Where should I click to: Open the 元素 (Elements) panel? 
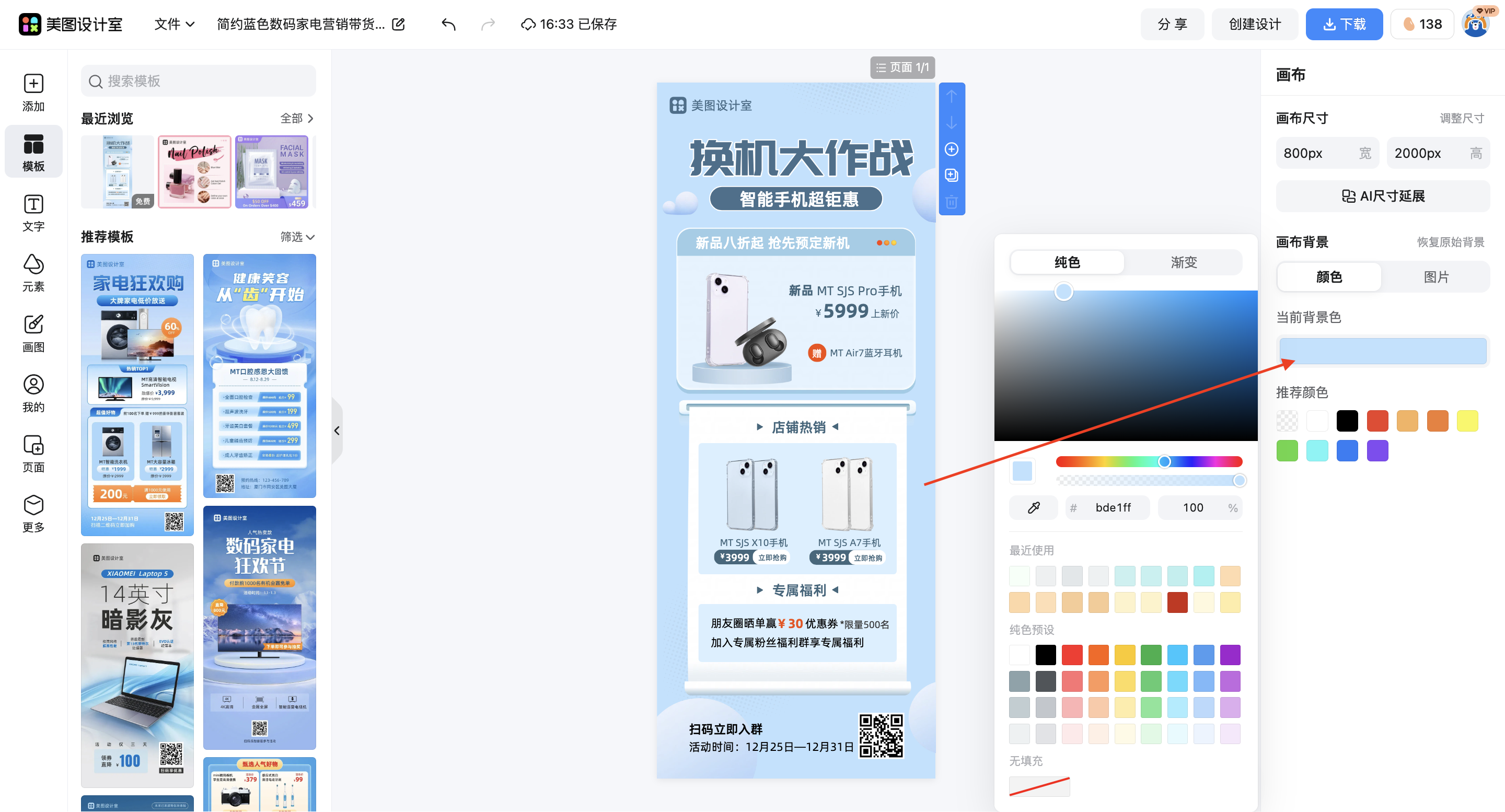[33, 272]
